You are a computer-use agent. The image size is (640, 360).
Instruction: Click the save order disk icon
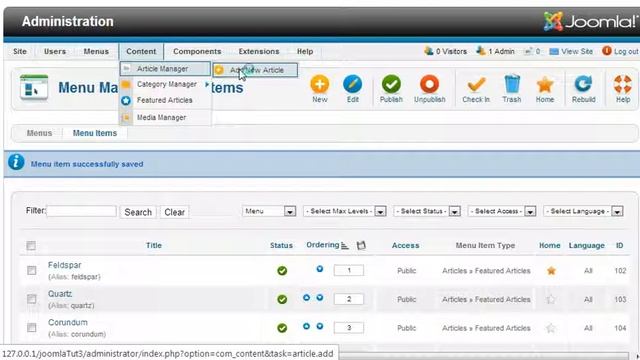(x=361, y=245)
